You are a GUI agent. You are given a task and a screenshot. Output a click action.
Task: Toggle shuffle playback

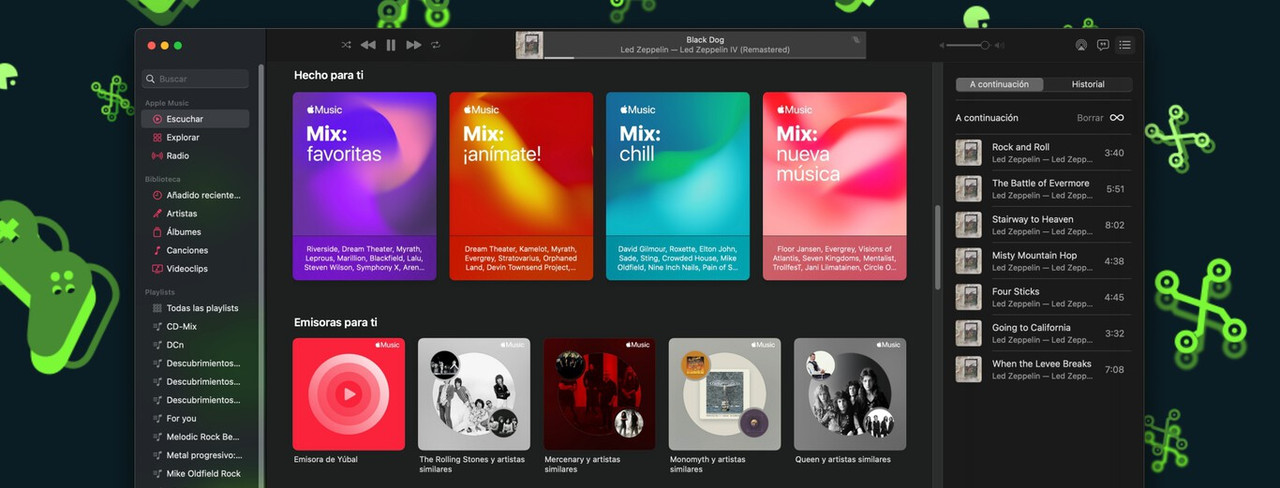[346, 45]
